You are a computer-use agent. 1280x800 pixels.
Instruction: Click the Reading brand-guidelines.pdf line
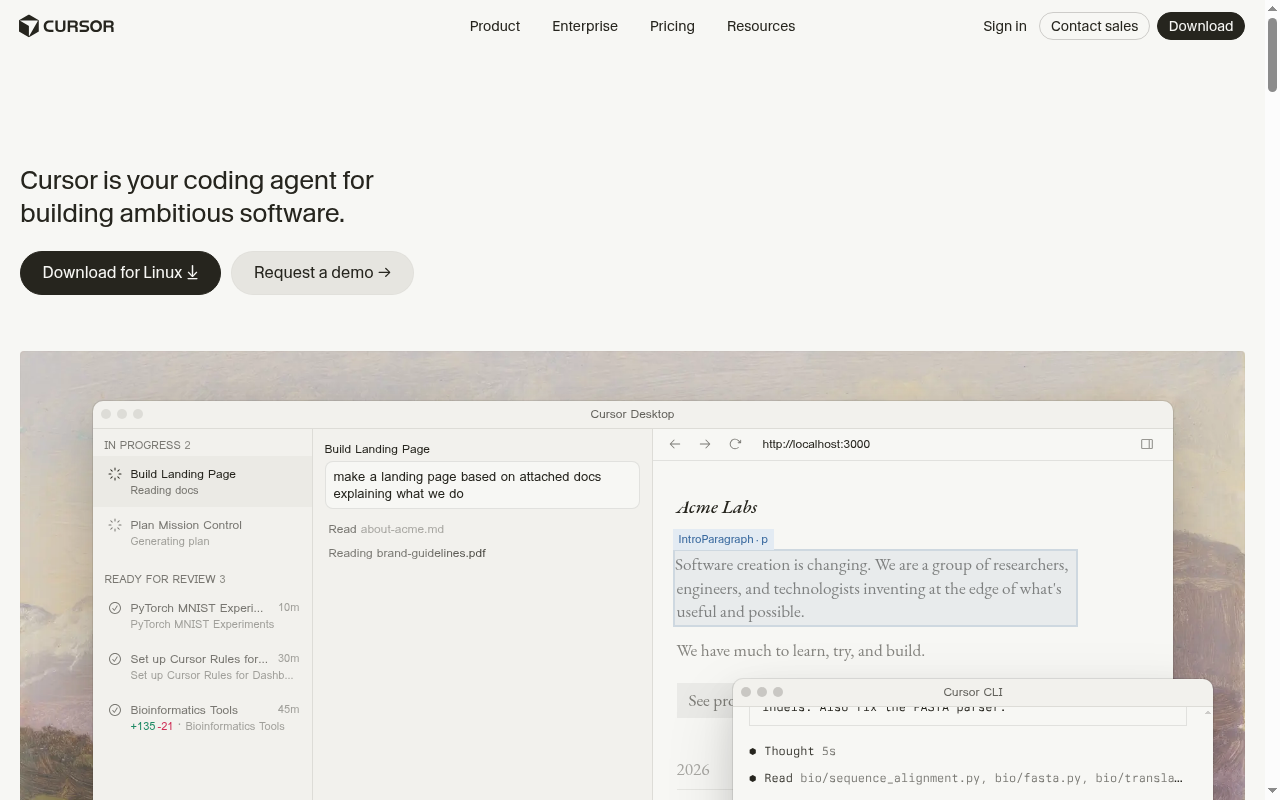407,553
